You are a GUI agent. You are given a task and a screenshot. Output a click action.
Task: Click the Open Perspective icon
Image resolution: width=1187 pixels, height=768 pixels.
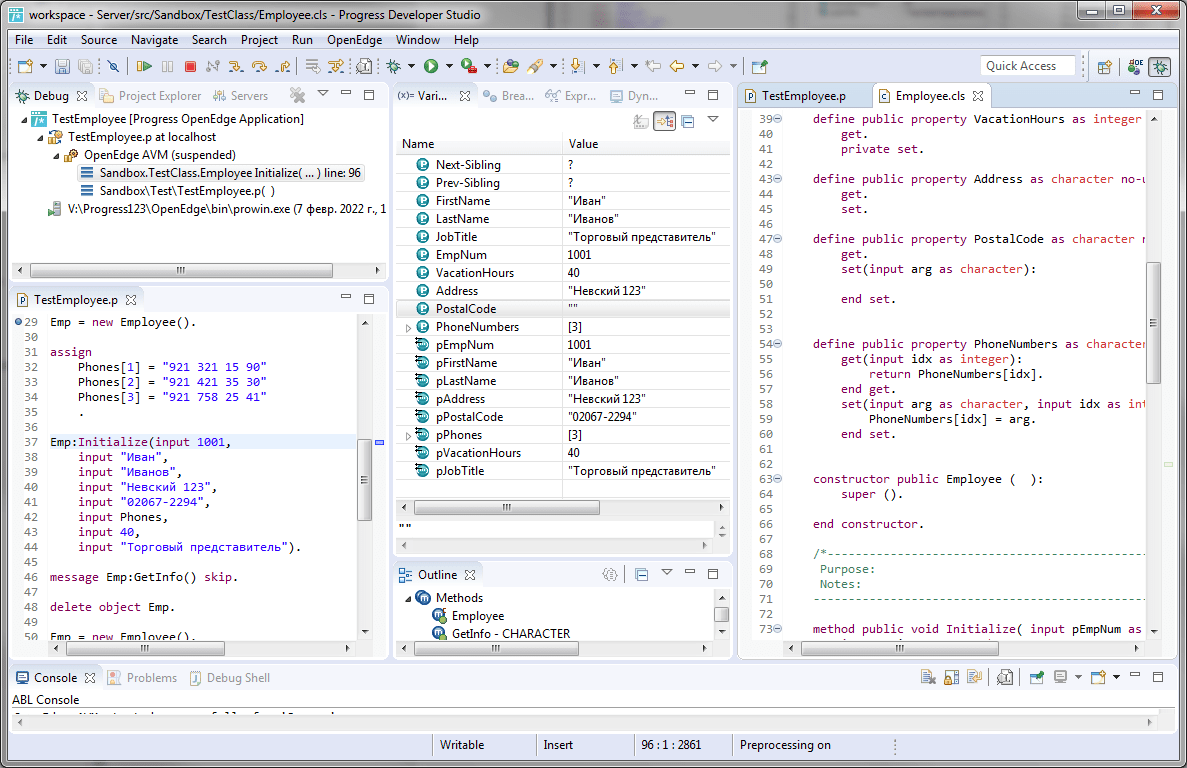[x=1104, y=67]
